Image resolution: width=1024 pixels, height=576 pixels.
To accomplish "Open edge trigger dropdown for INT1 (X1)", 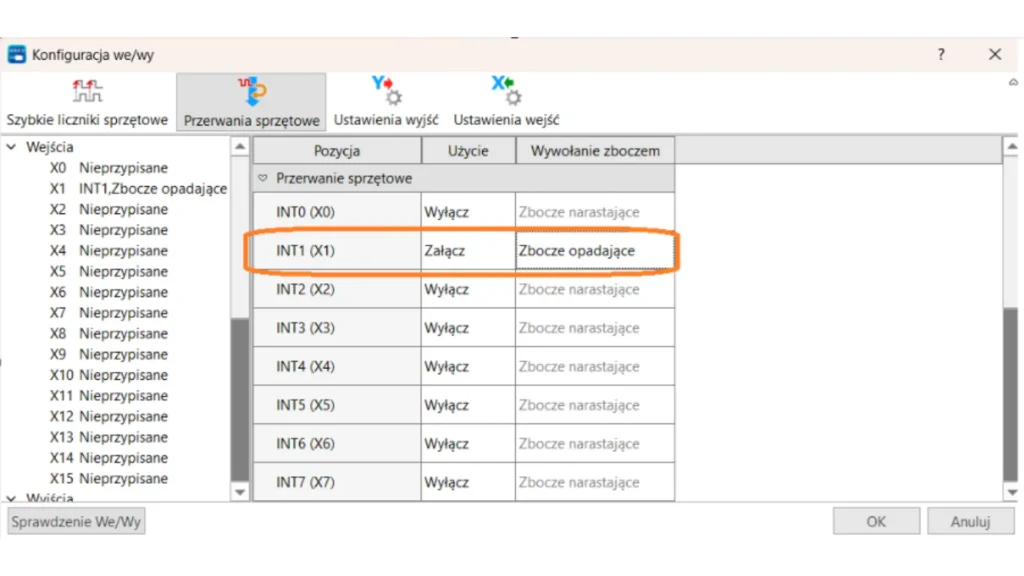I will tap(595, 251).
